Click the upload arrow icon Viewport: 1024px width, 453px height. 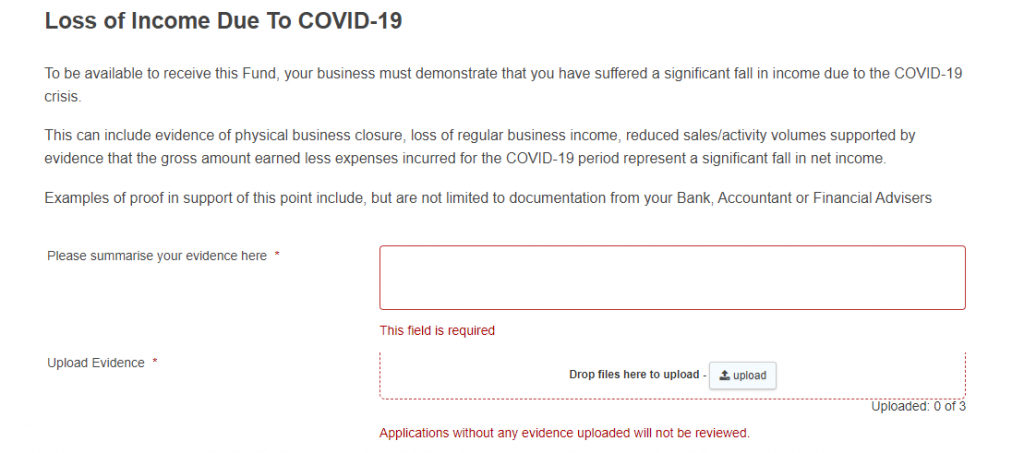pyautogui.click(x=725, y=375)
